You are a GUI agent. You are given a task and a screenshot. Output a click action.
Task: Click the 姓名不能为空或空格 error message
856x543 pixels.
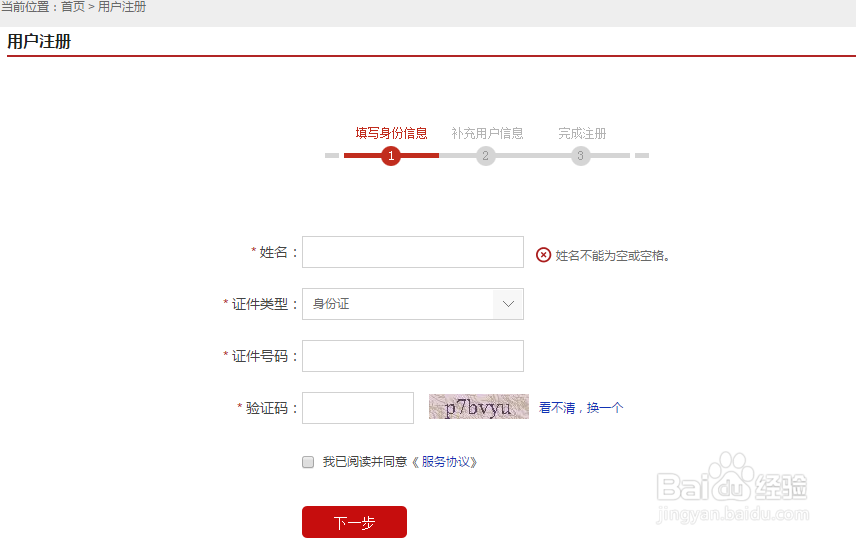tap(613, 255)
